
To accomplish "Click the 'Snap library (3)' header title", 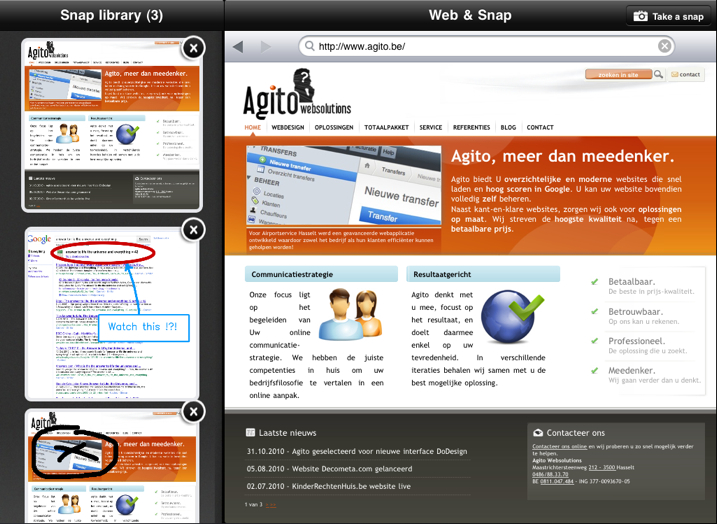I will click(x=112, y=15).
